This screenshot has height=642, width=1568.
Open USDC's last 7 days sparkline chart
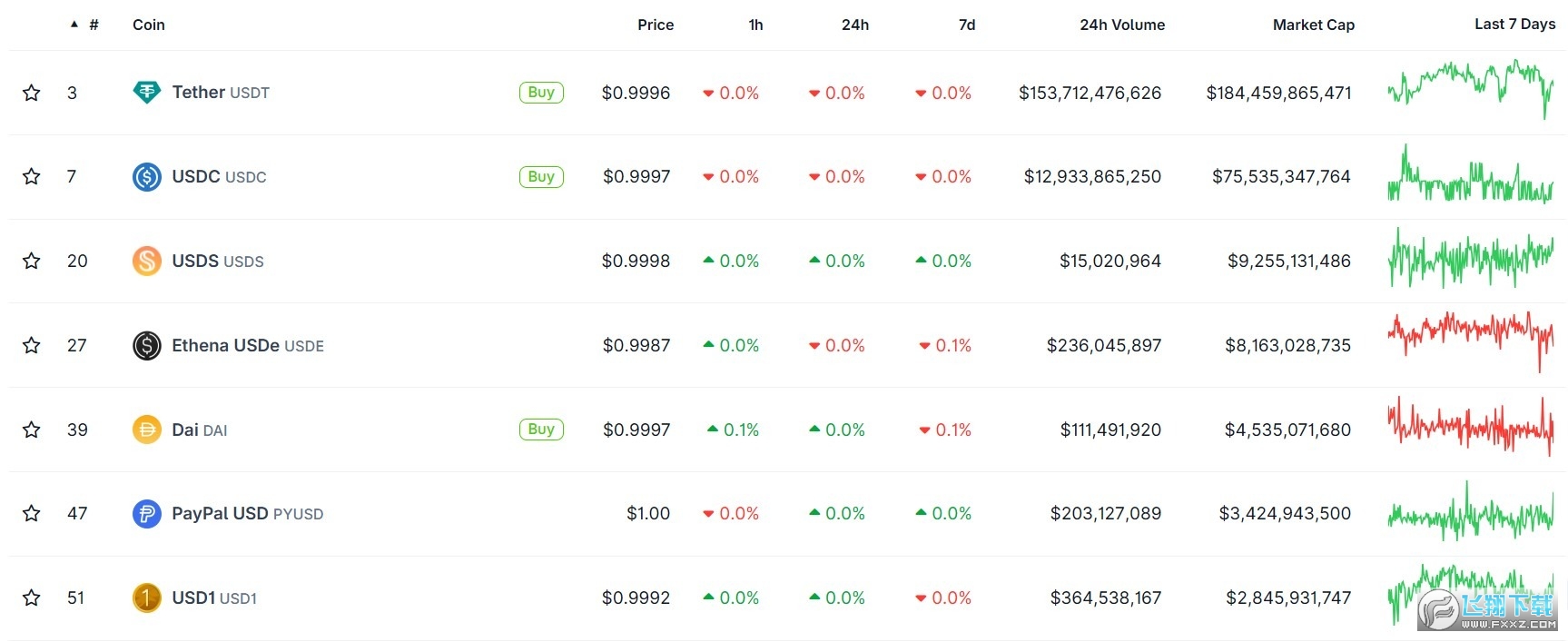[x=1470, y=176]
